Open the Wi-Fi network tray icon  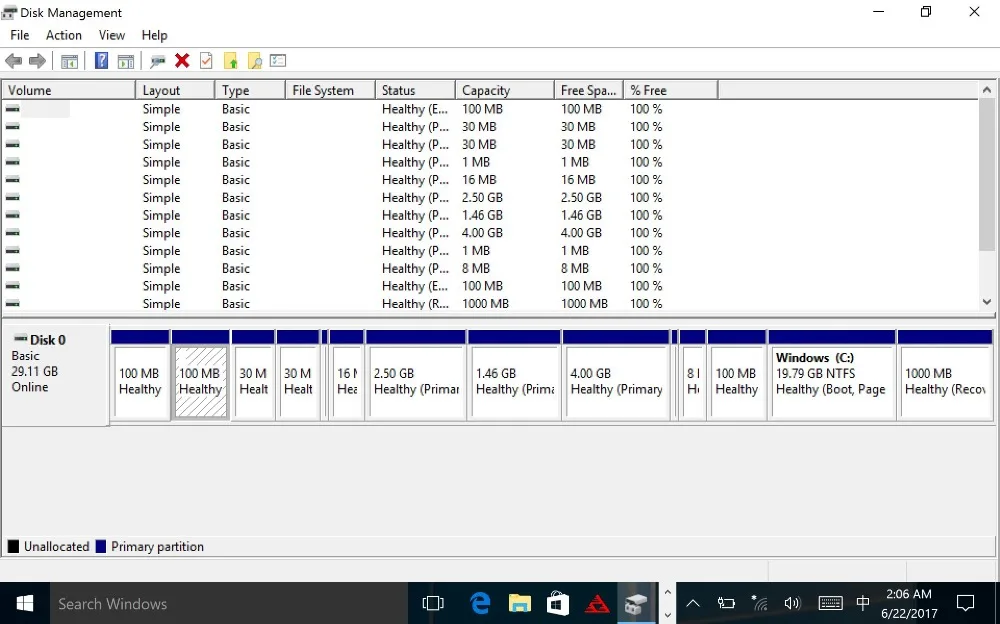759,603
